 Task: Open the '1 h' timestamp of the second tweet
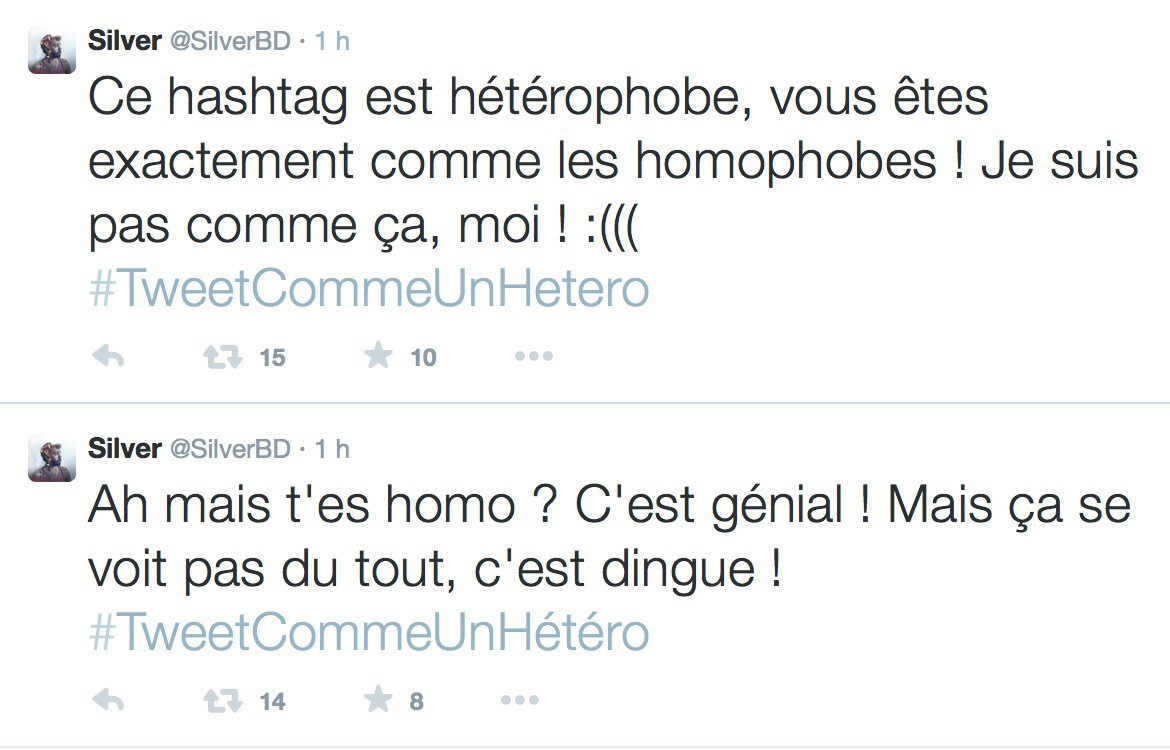click(x=331, y=450)
